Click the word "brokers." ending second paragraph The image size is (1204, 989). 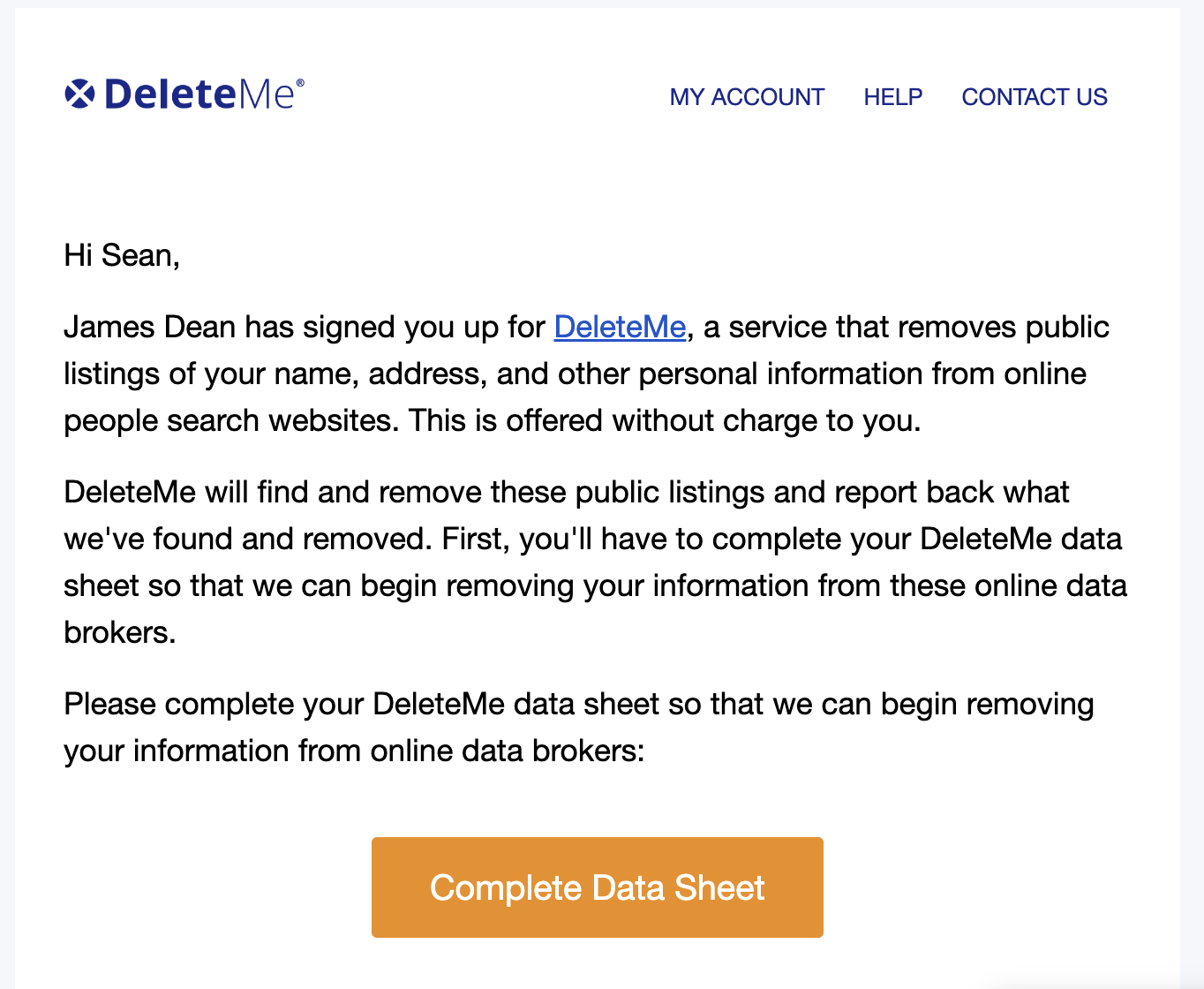click(x=120, y=633)
